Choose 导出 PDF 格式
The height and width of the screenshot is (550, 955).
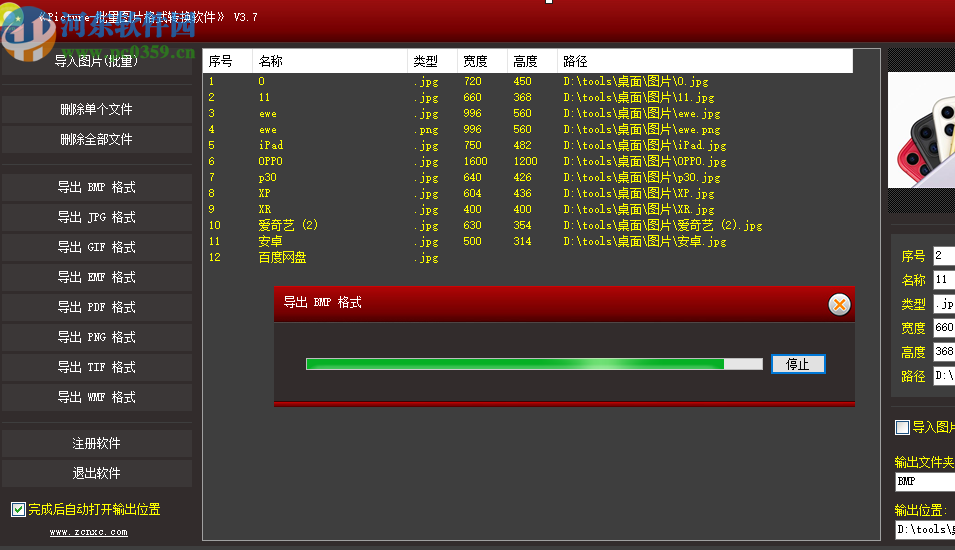(x=97, y=308)
